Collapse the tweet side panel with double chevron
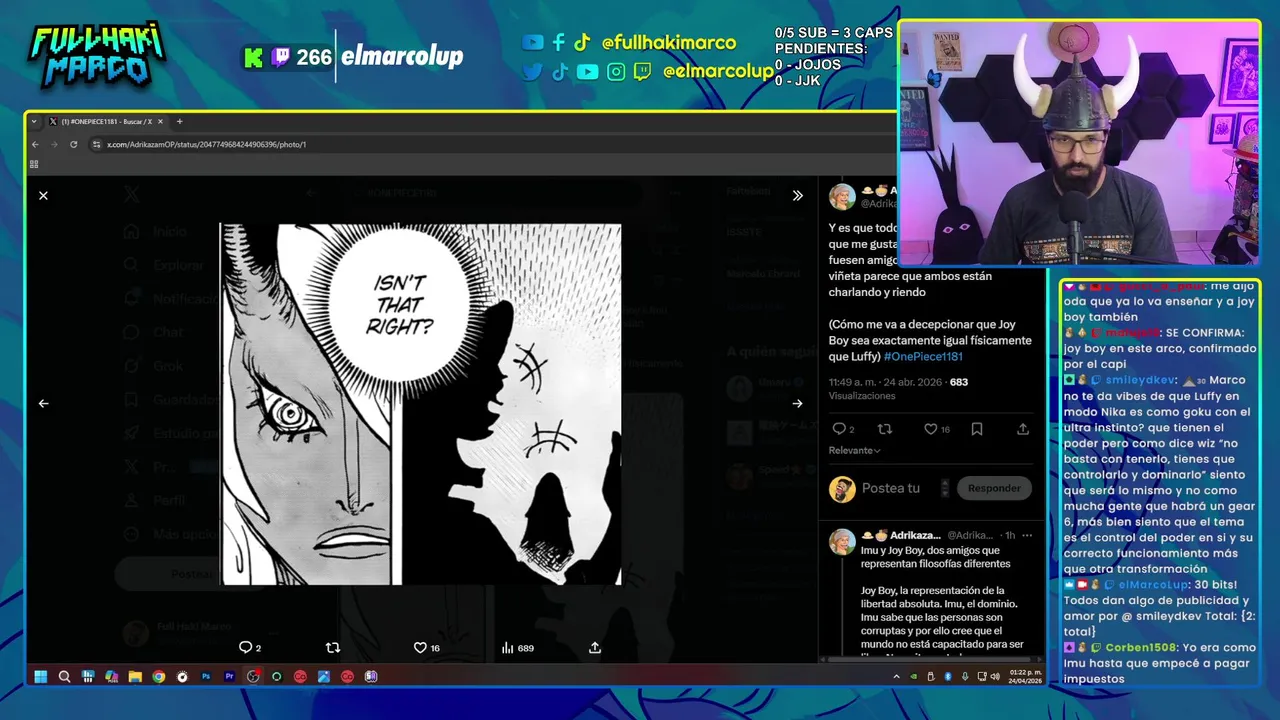Image resolution: width=1280 pixels, height=720 pixels. (797, 196)
